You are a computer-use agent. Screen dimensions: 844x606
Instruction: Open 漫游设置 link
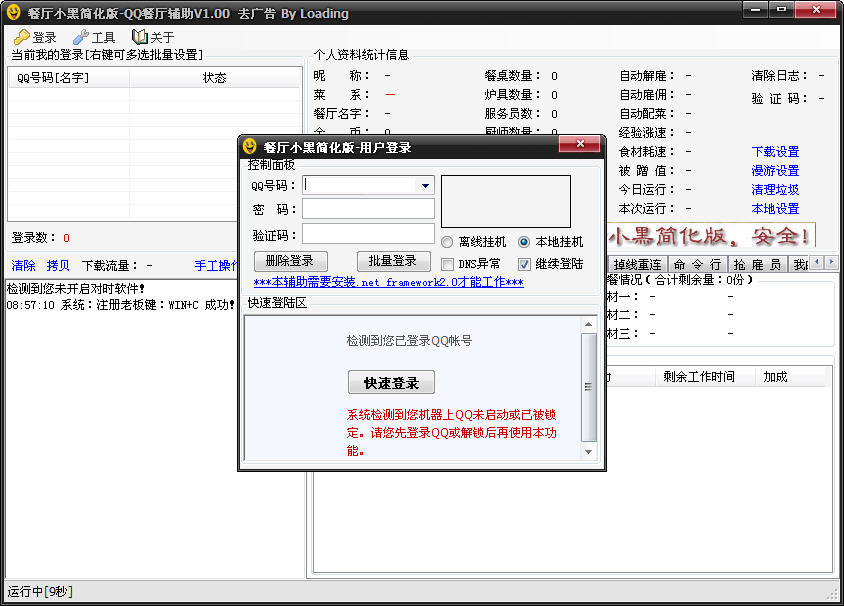coord(775,171)
